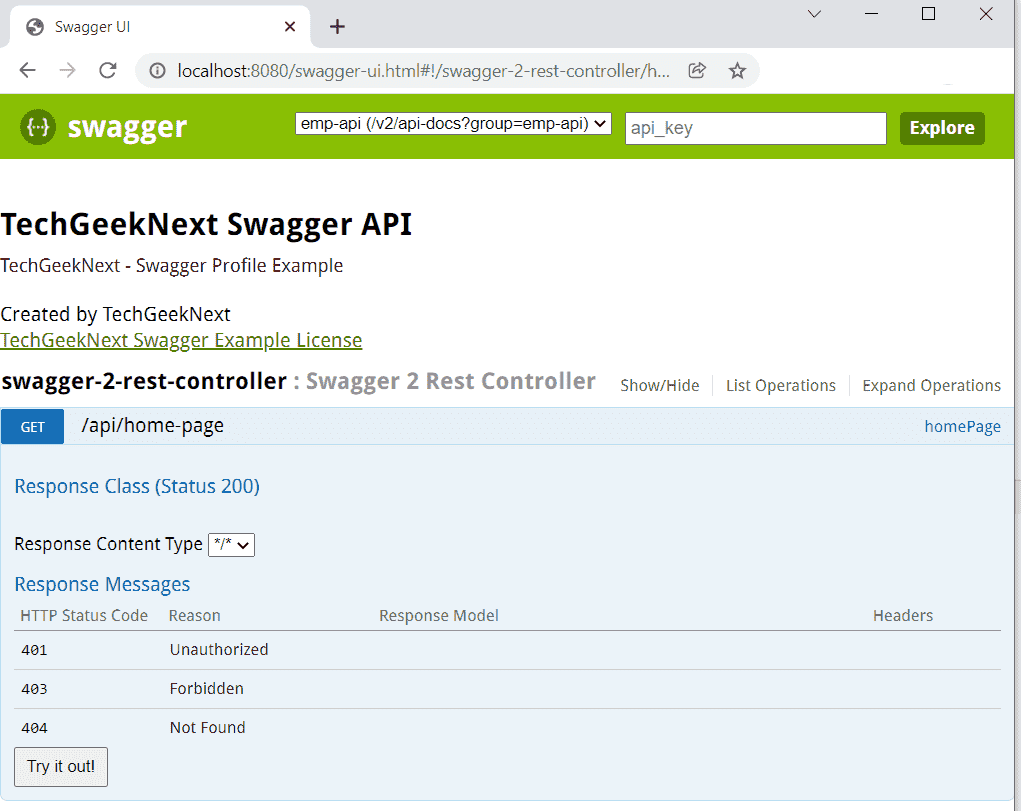This screenshot has width=1021, height=811.
Task: Reload the Swagger UI page
Action: tap(107, 70)
